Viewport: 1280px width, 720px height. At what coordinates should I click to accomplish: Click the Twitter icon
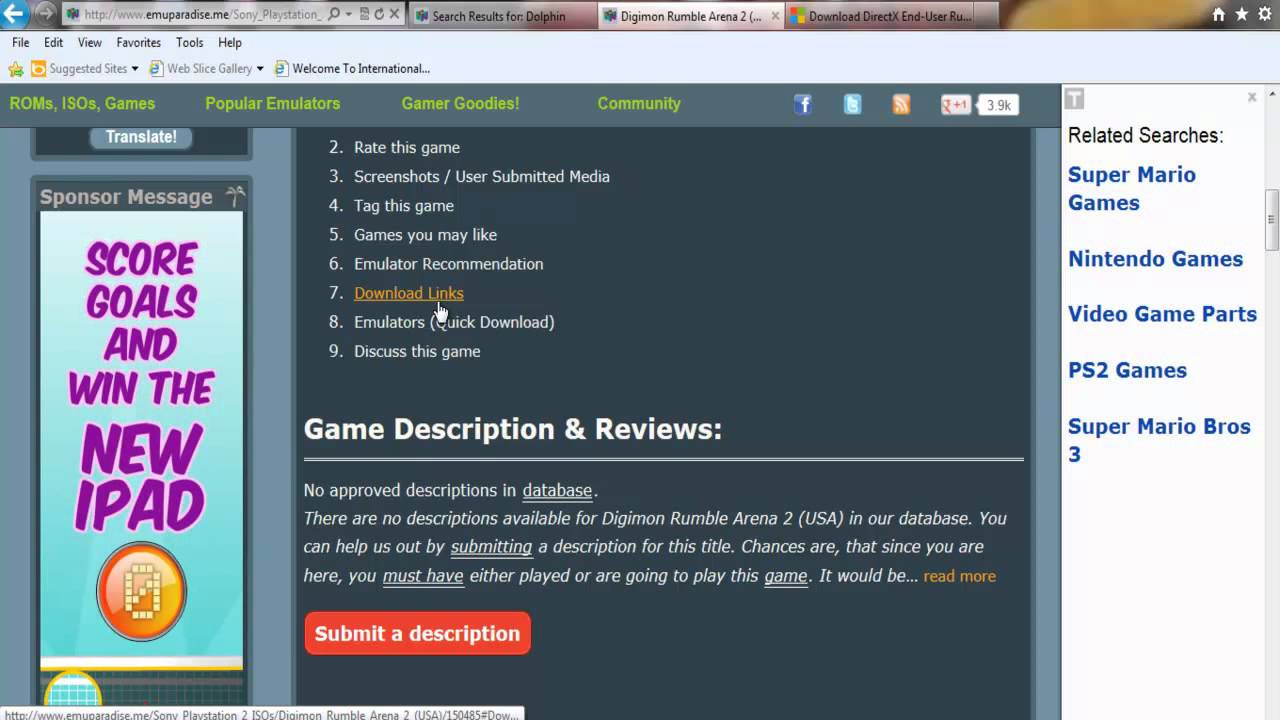coord(852,105)
